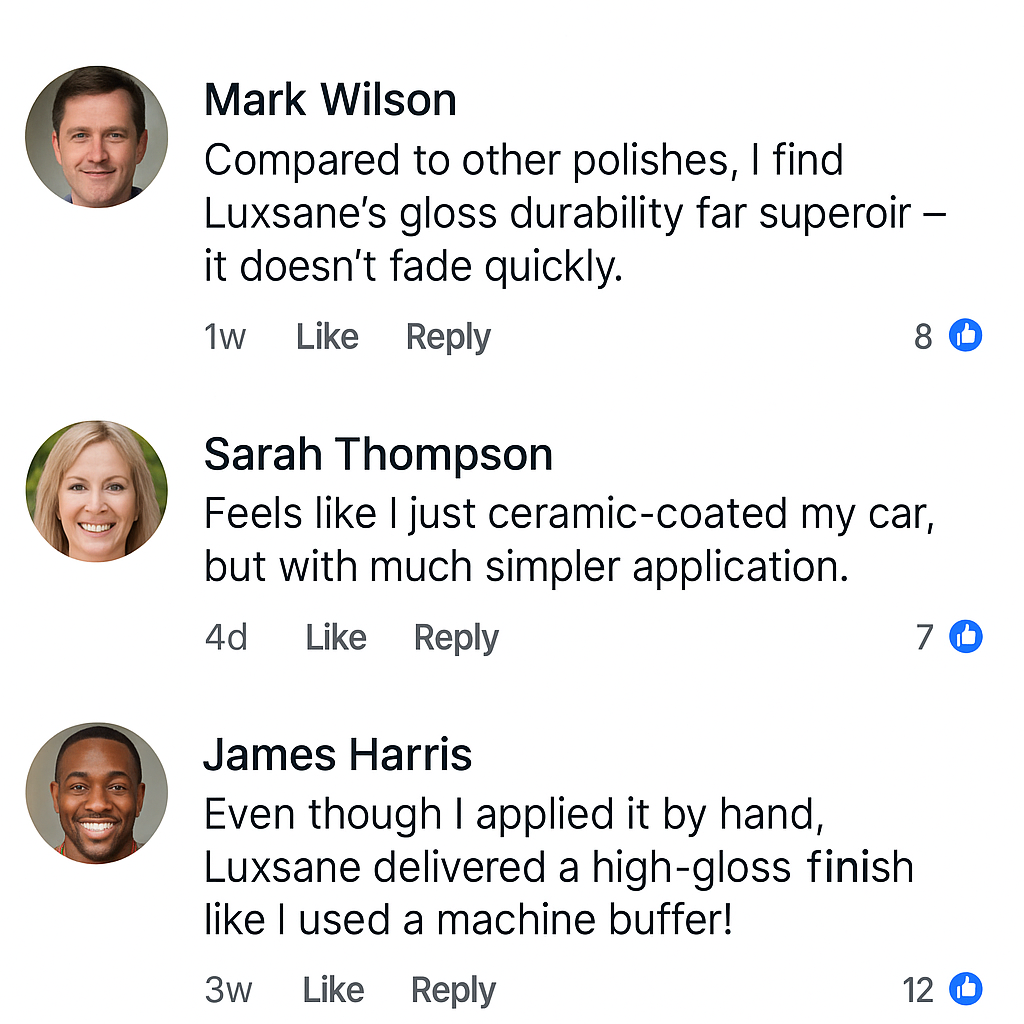This screenshot has width=1024, height=1024.
Task: Click the thumbs-up icon on Sarah Thompson's comment
Action: point(965,636)
